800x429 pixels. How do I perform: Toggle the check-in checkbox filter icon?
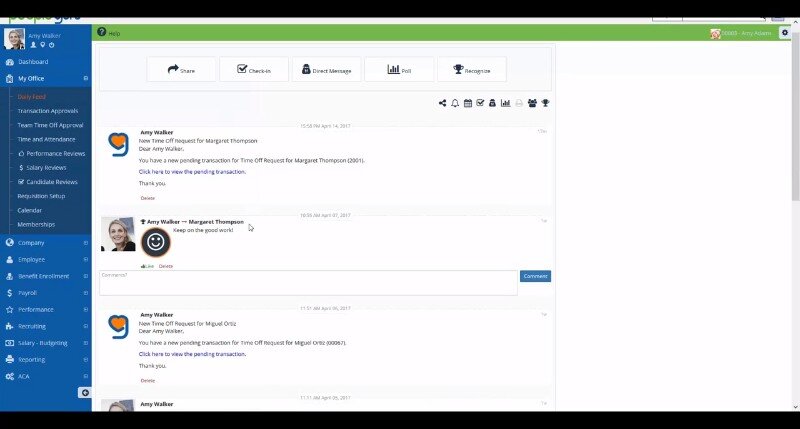480,103
